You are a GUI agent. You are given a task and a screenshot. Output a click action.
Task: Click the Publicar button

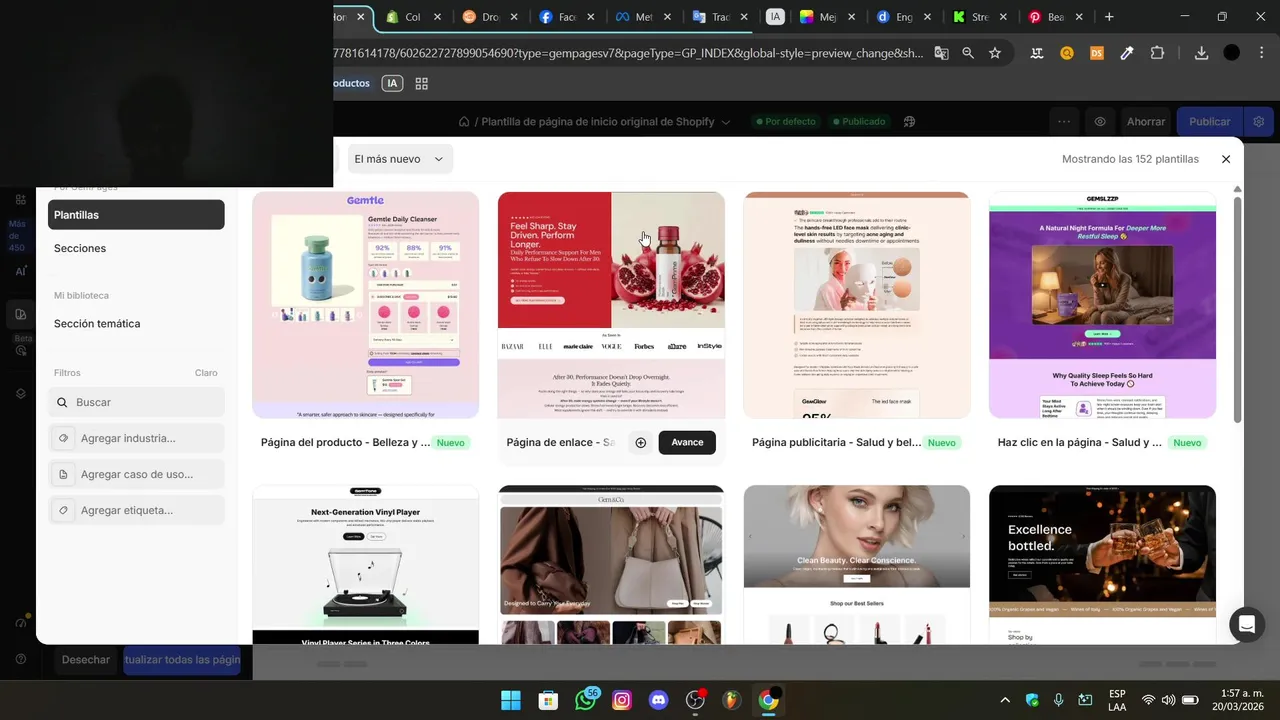(1210, 122)
